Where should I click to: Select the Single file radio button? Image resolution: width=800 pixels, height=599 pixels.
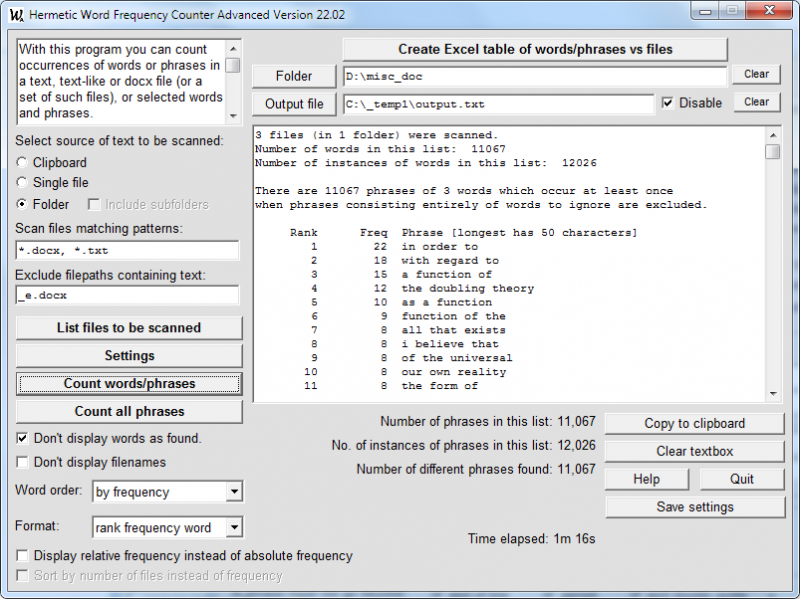(23, 183)
